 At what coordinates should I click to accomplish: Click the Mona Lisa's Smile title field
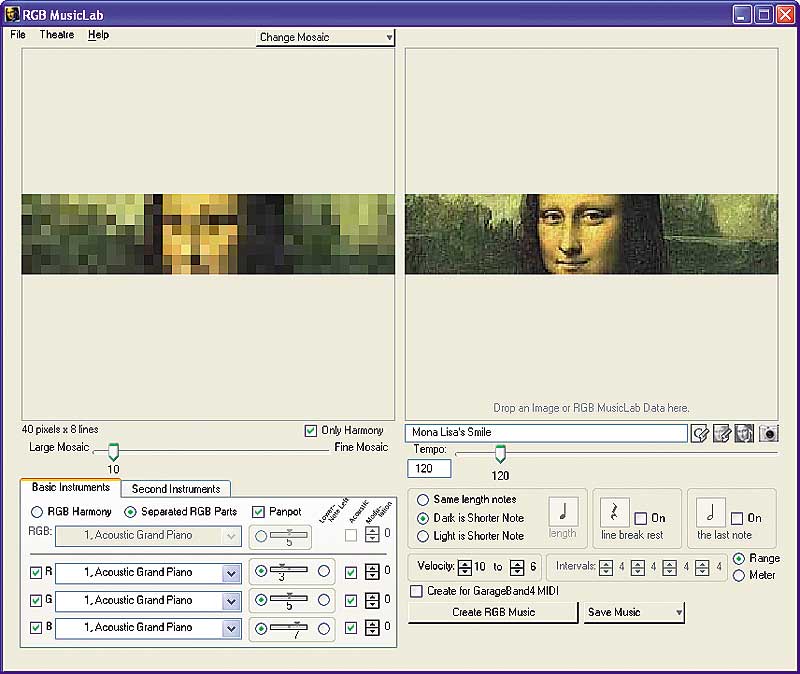point(546,433)
